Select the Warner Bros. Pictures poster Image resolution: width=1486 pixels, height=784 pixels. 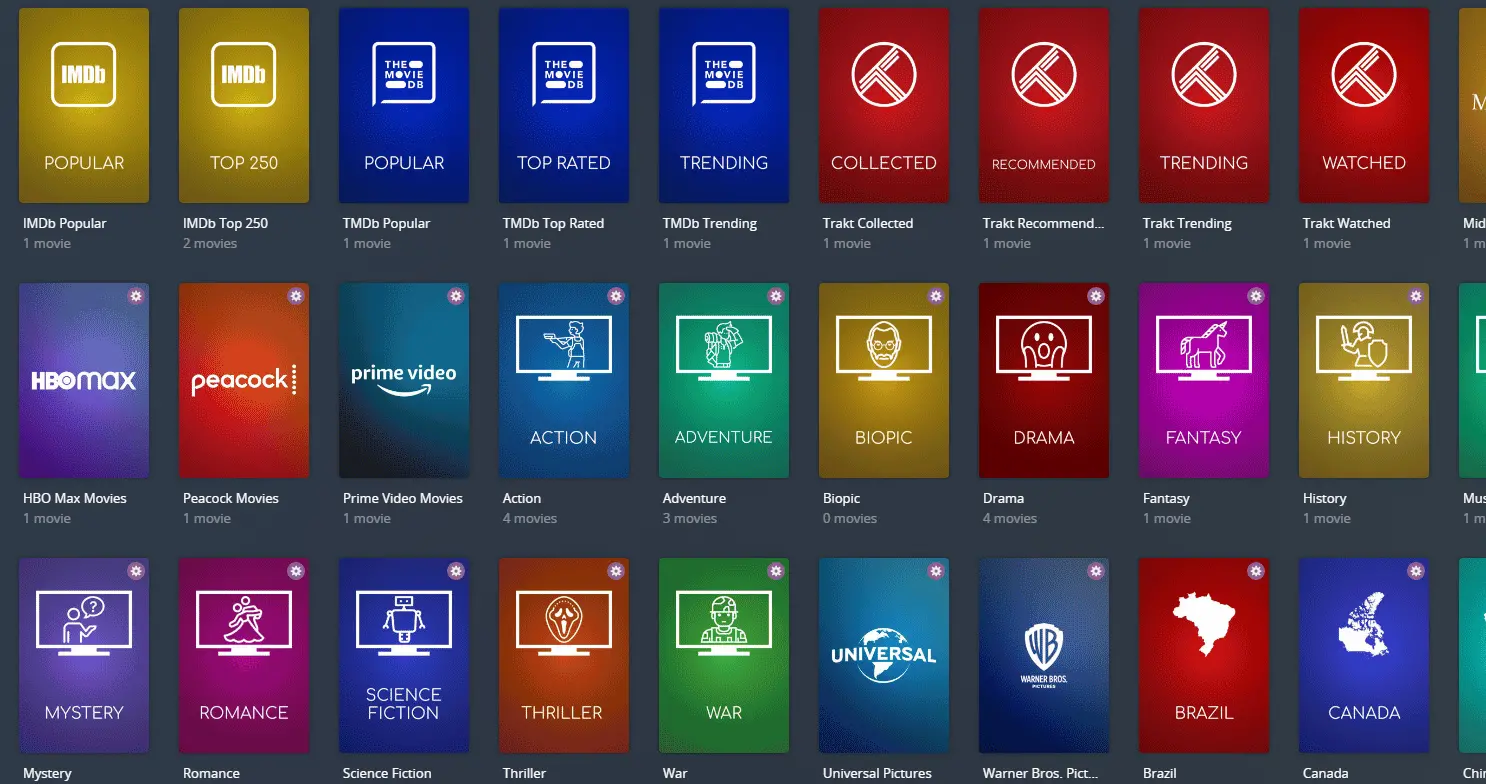point(1044,655)
